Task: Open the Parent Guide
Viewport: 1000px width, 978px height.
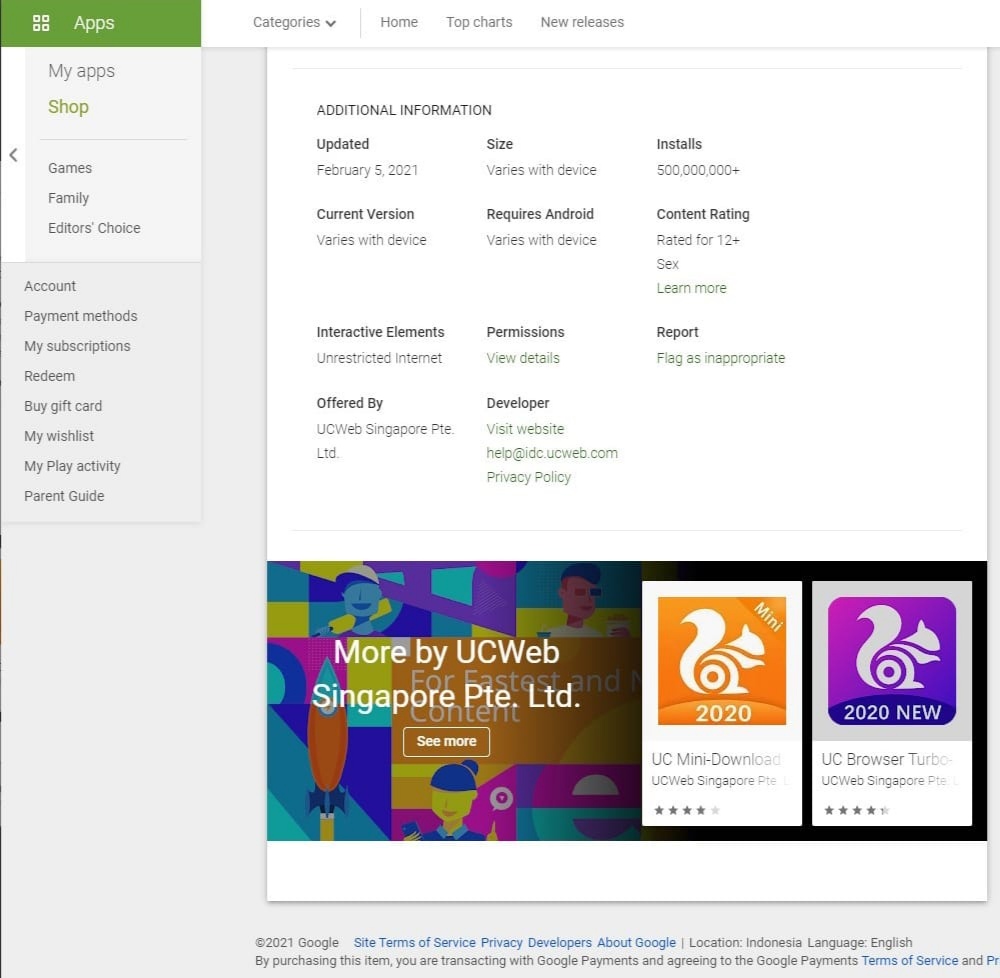Action: (64, 496)
